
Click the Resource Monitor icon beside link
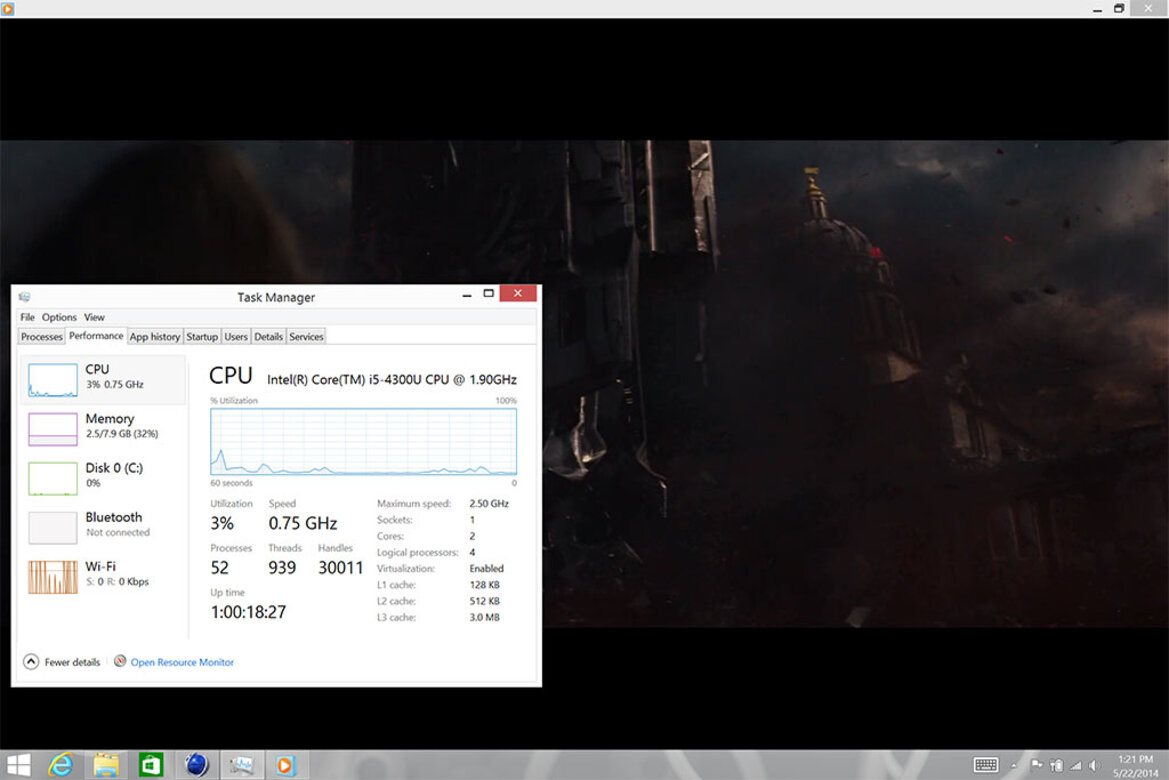[120, 661]
